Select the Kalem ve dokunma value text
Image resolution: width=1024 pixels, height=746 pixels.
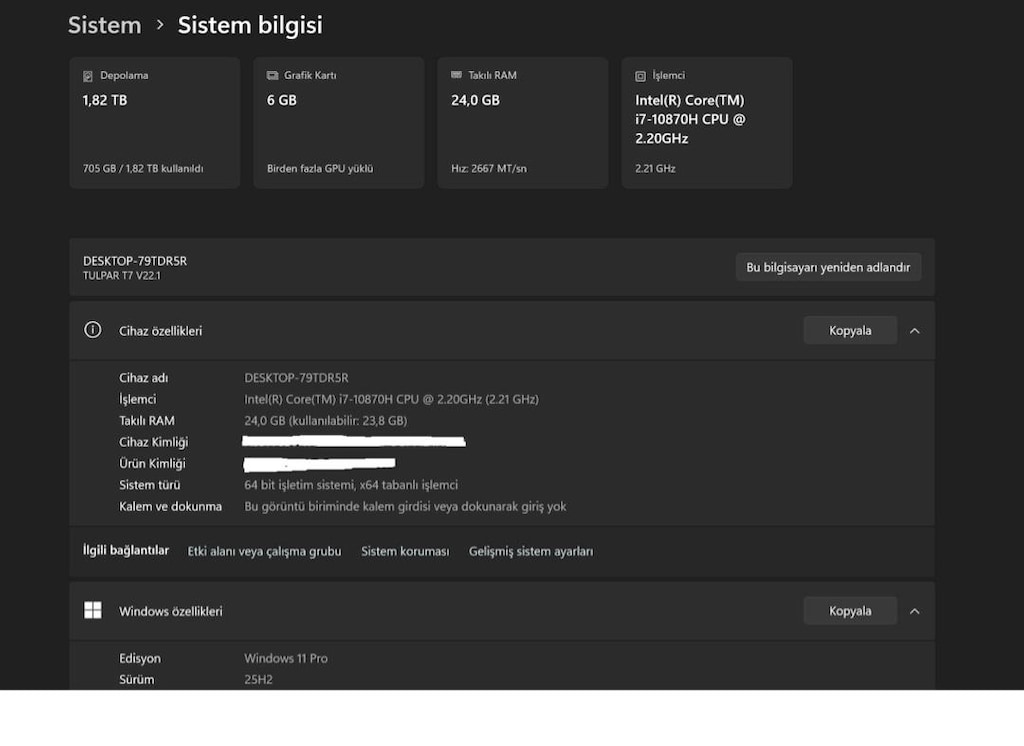405,506
